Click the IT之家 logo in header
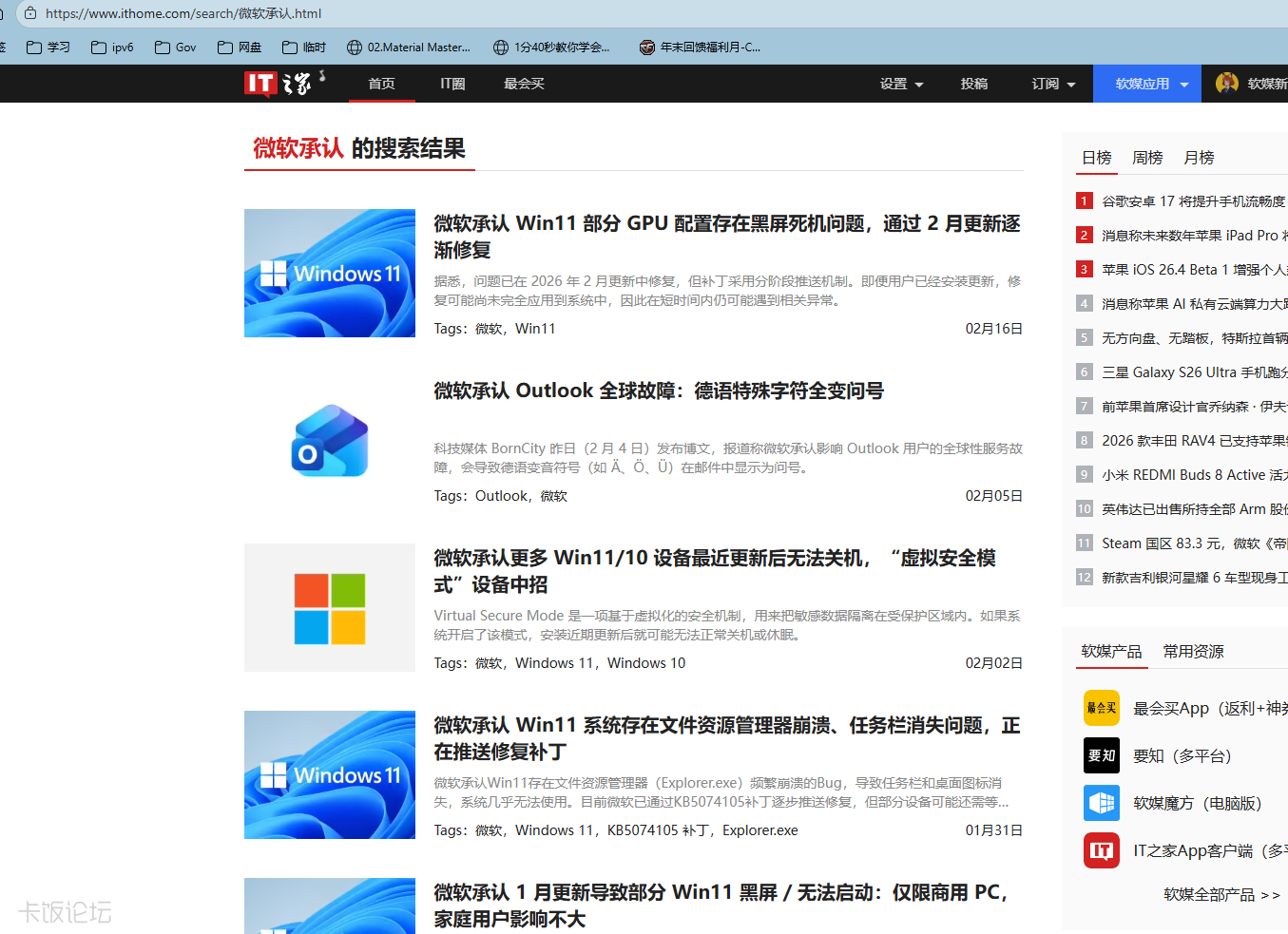 click(x=282, y=84)
